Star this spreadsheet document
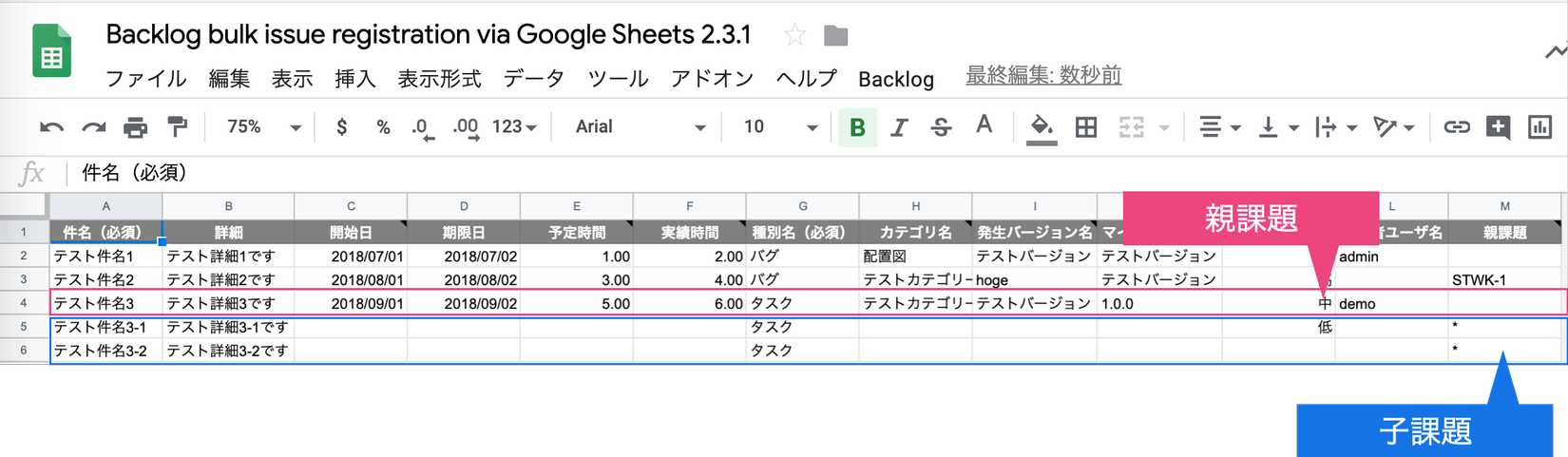This screenshot has width=1568, height=457. (794, 36)
